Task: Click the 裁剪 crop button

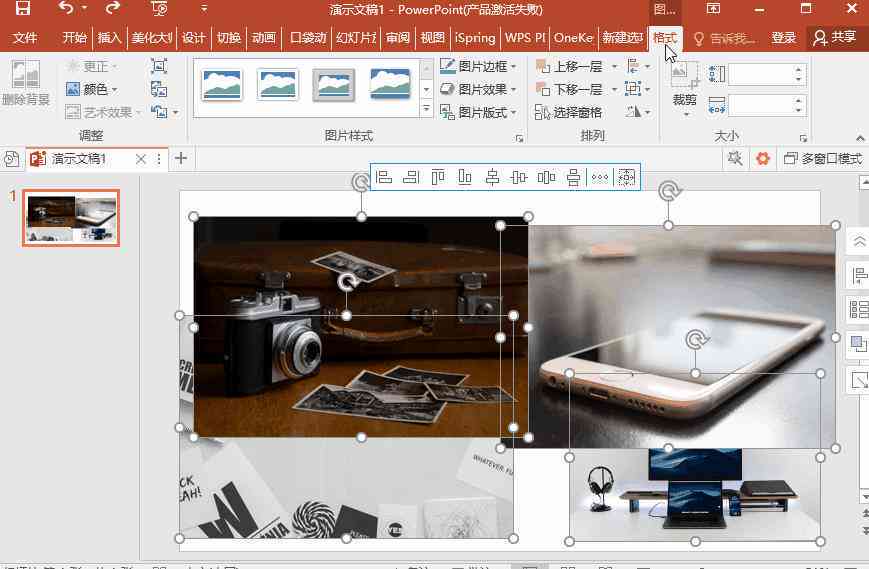Action: point(684,87)
